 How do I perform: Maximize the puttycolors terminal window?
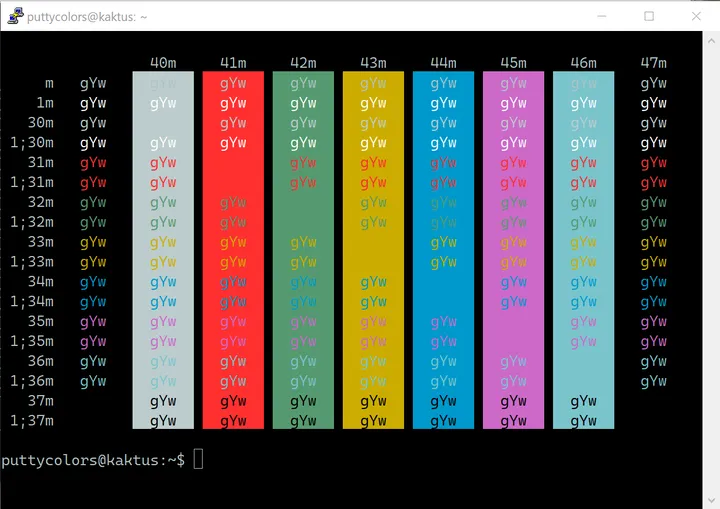649,17
